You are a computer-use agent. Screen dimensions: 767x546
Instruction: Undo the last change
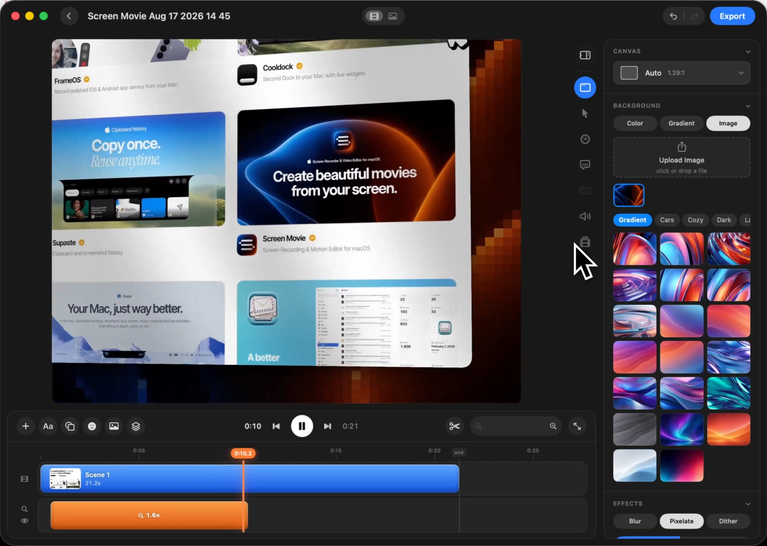[x=674, y=16]
